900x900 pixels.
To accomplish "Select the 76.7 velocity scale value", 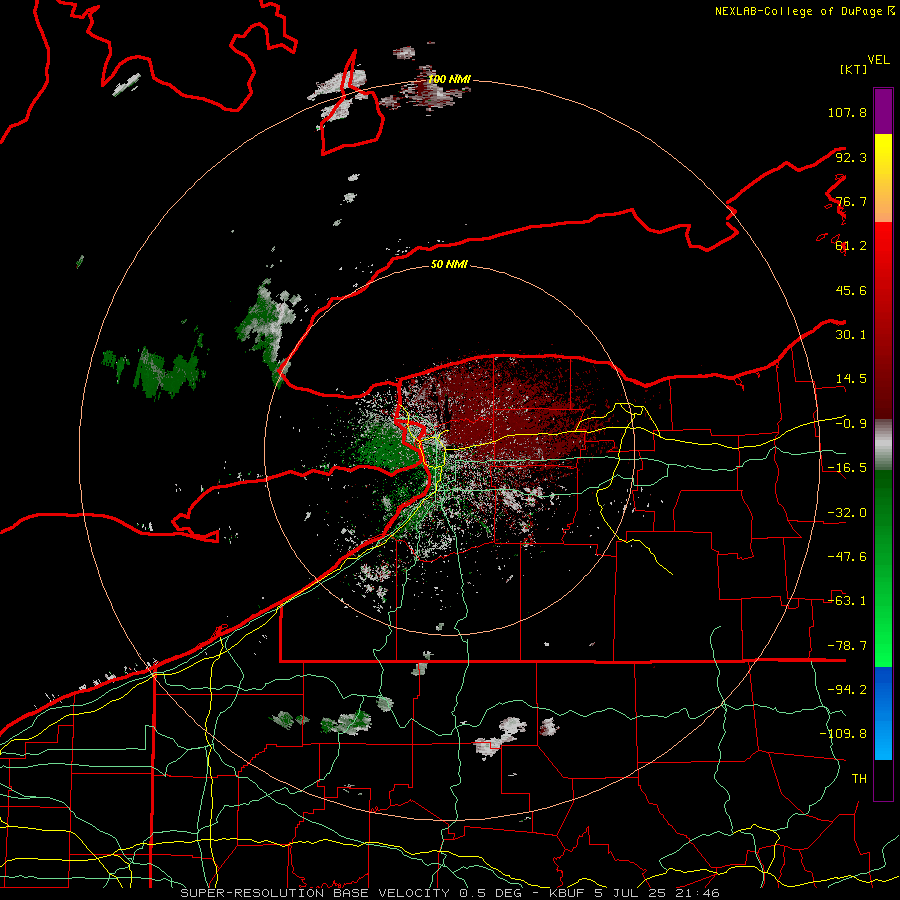I will coord(851,201).
